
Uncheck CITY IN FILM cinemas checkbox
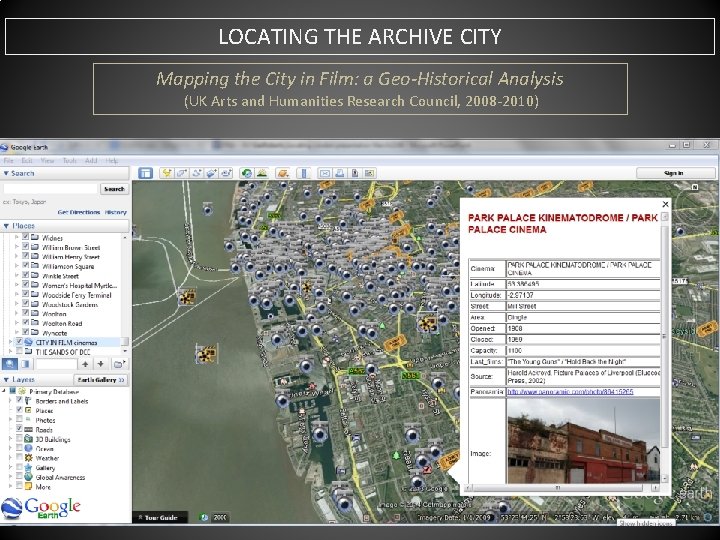19,342
